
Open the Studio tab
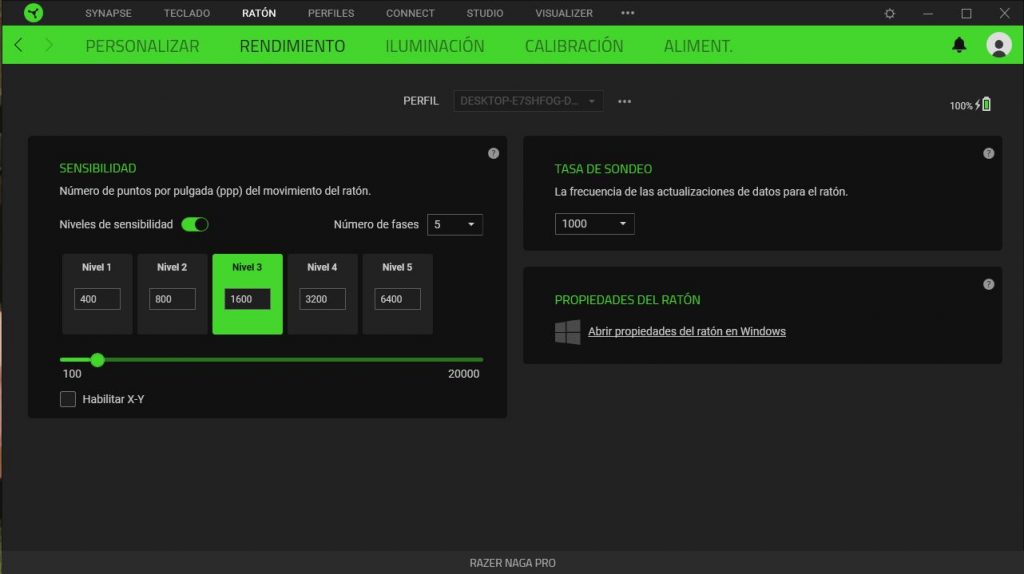coord(485,13)
